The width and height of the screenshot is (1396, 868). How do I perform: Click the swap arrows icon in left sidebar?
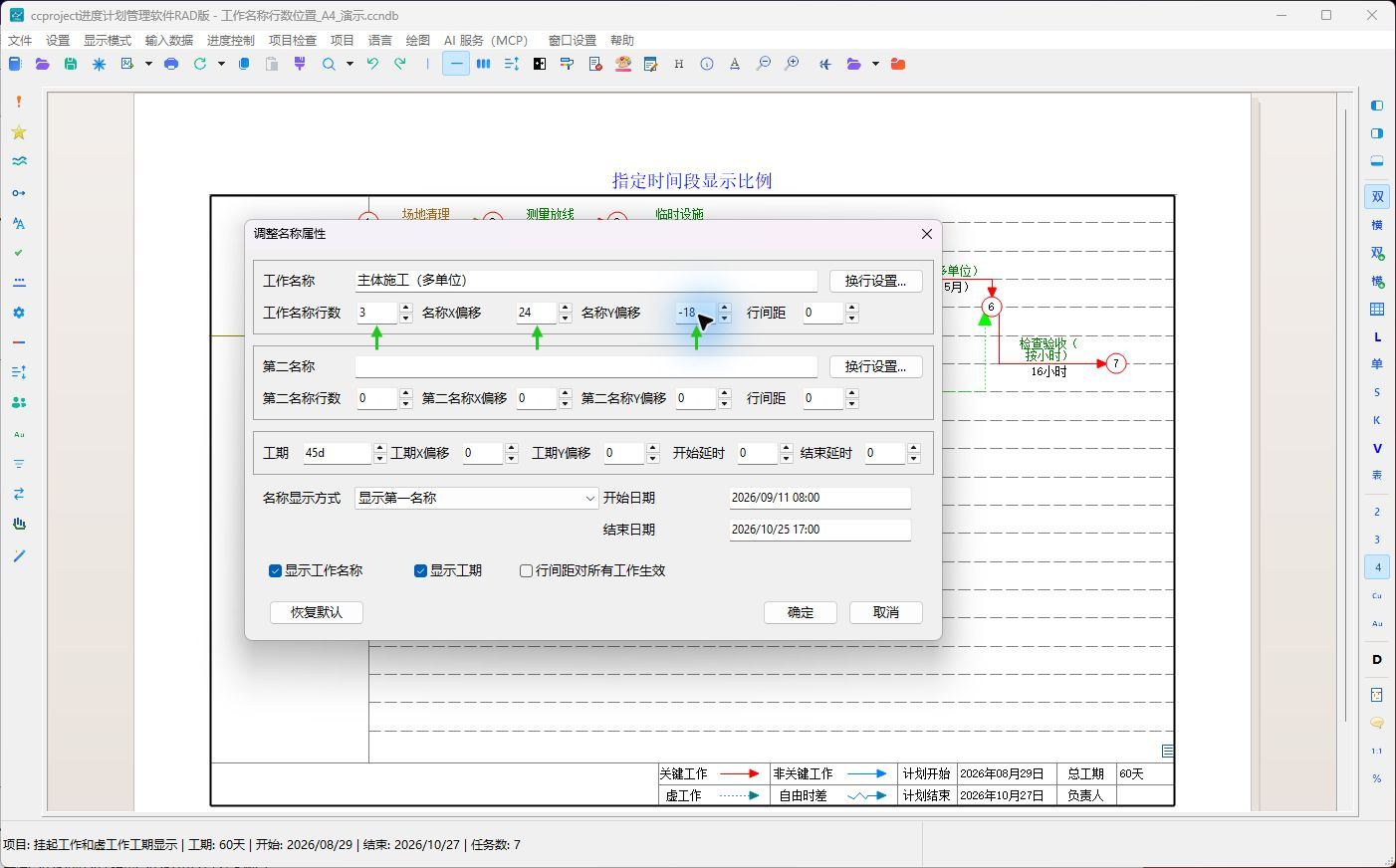(19, 494)
